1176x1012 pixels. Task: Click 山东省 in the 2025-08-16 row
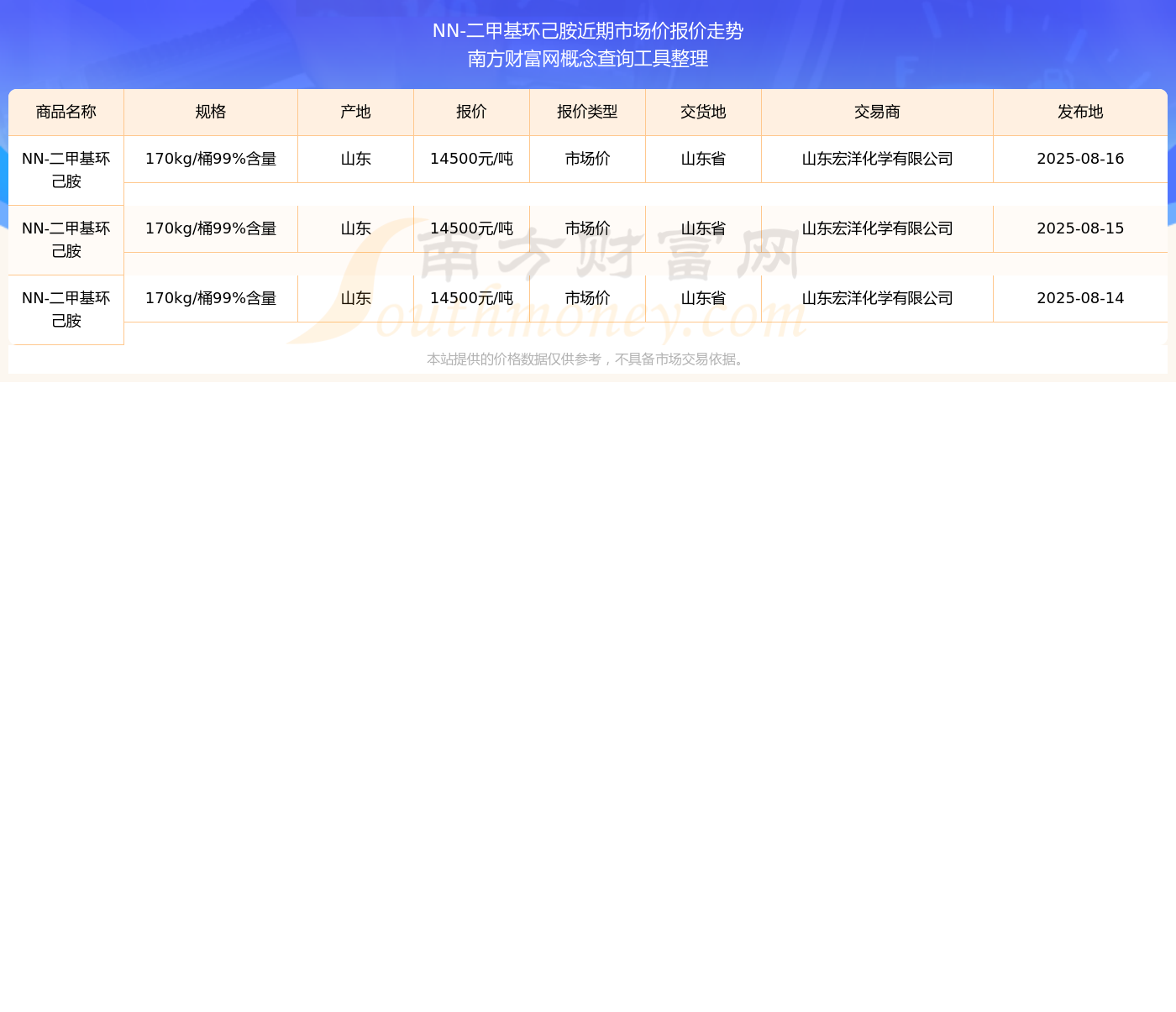point(704,159)
